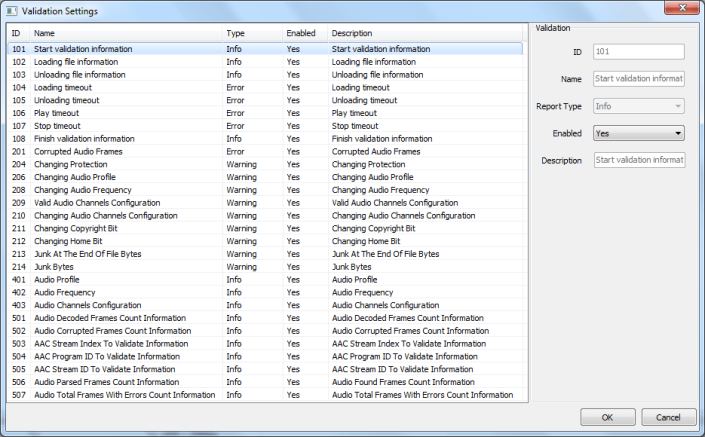Select row 507 Audio Total Frames With Errors
This screenshot has height=437, width=705.
[265, 395]
